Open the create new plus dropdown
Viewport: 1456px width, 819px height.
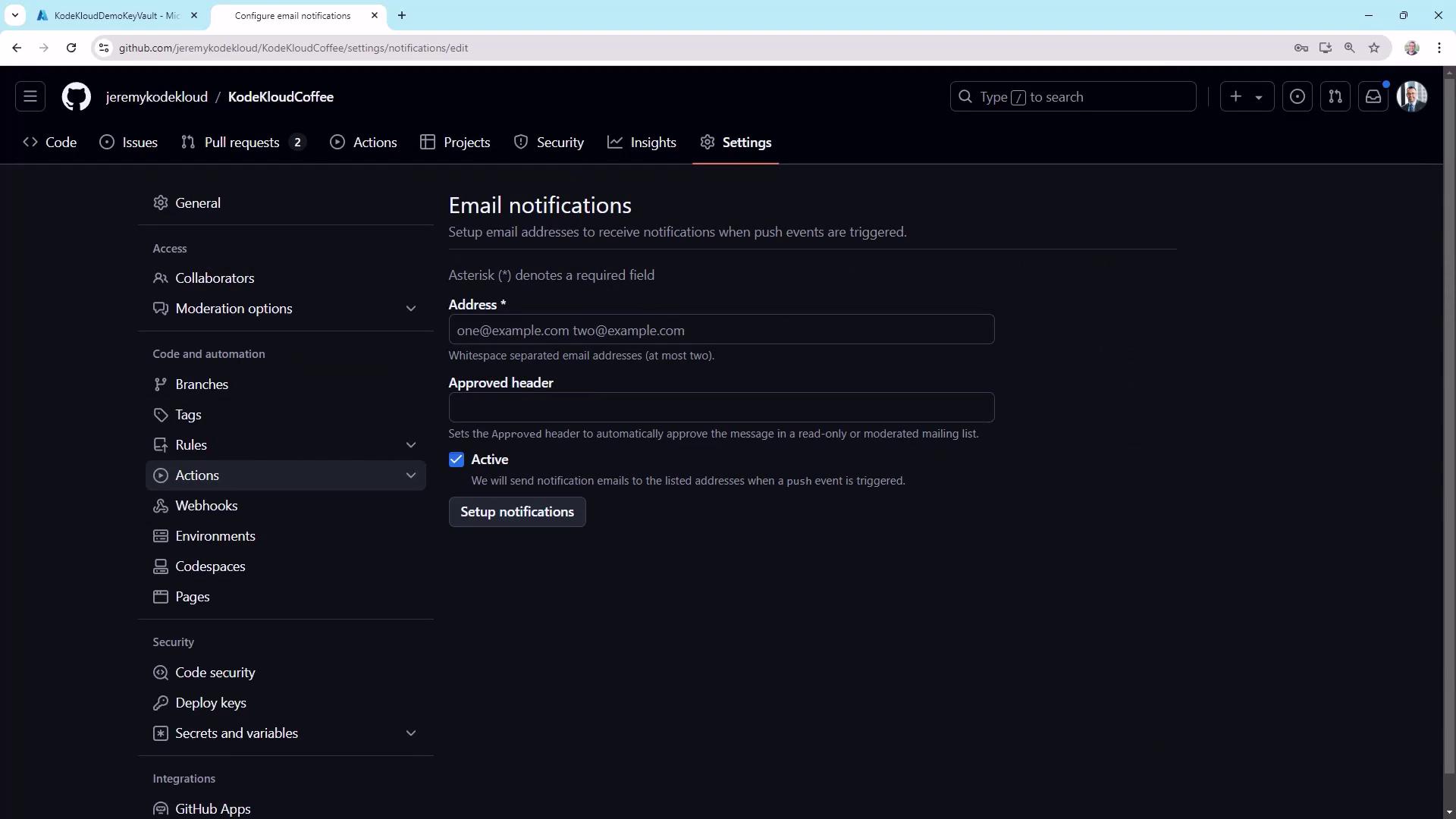1247,96
